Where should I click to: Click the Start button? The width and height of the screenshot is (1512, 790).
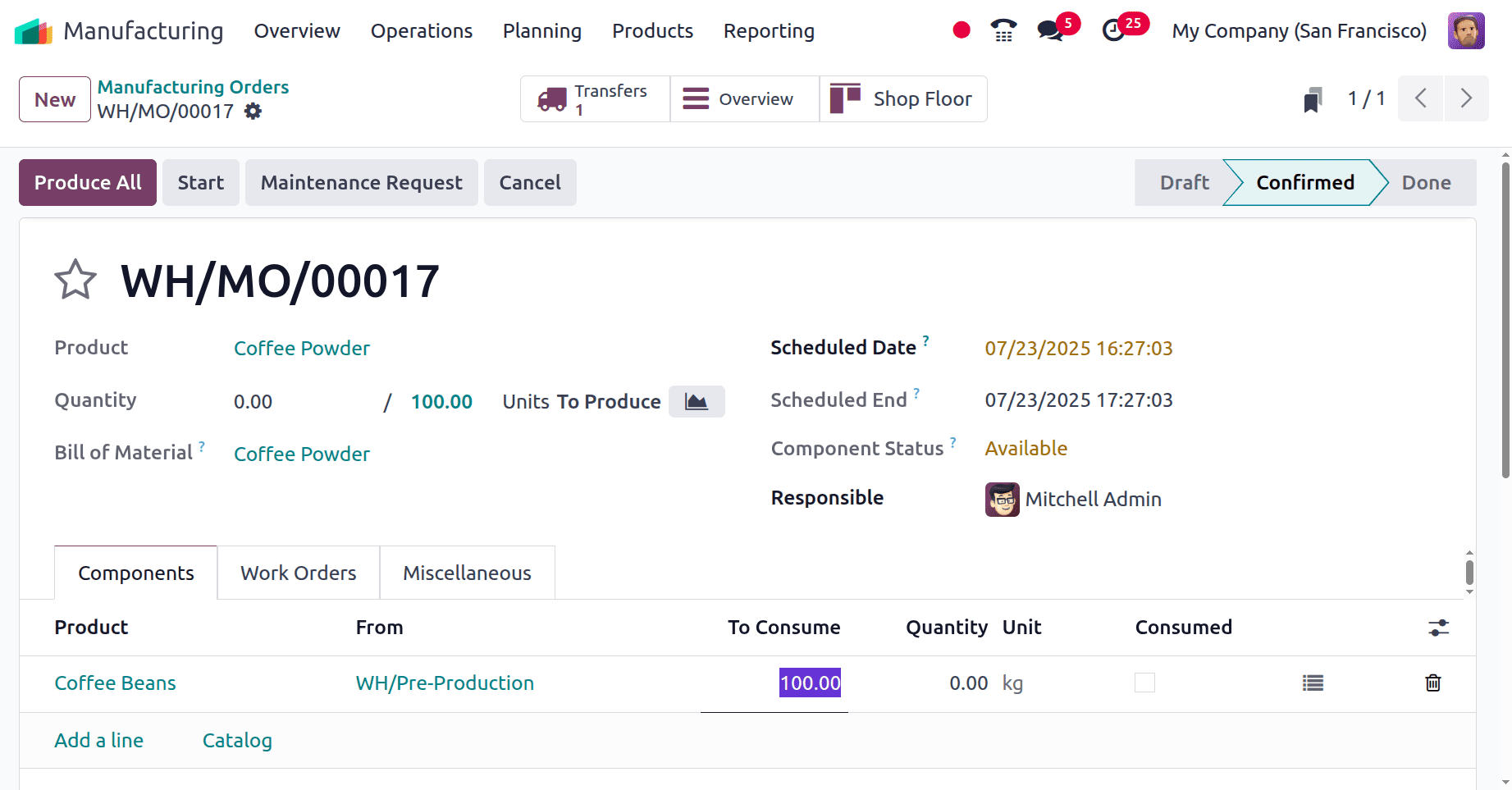click(201, 182)
